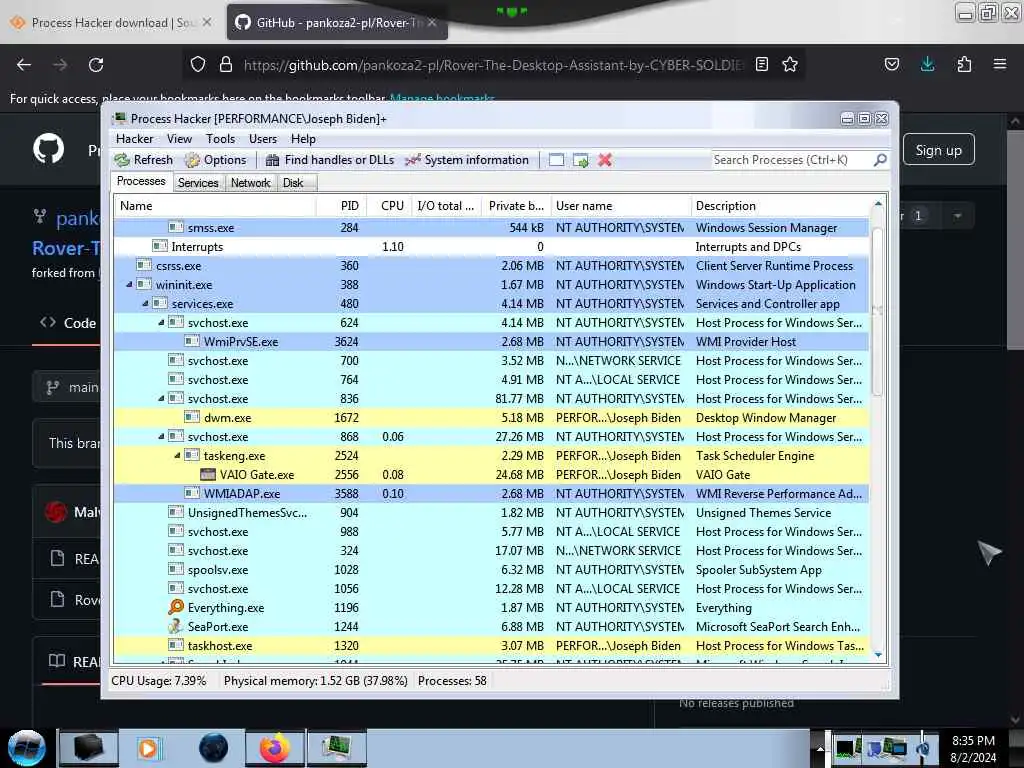1024x768 pixels.
Task: Open the Tools menu
Action: tap(220, 138)
